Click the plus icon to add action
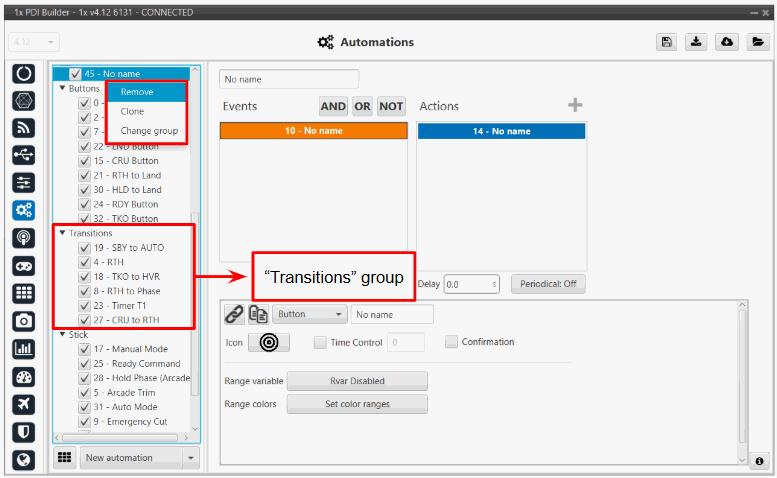The image size is (777, 478). tap(575, 106)
